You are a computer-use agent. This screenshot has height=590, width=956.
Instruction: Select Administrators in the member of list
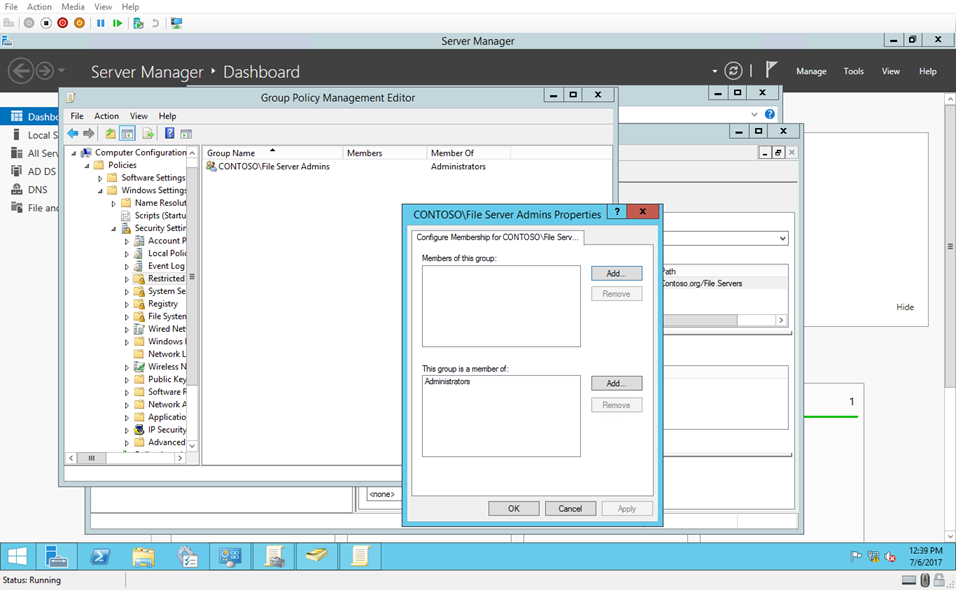click(x=448, y=382)
